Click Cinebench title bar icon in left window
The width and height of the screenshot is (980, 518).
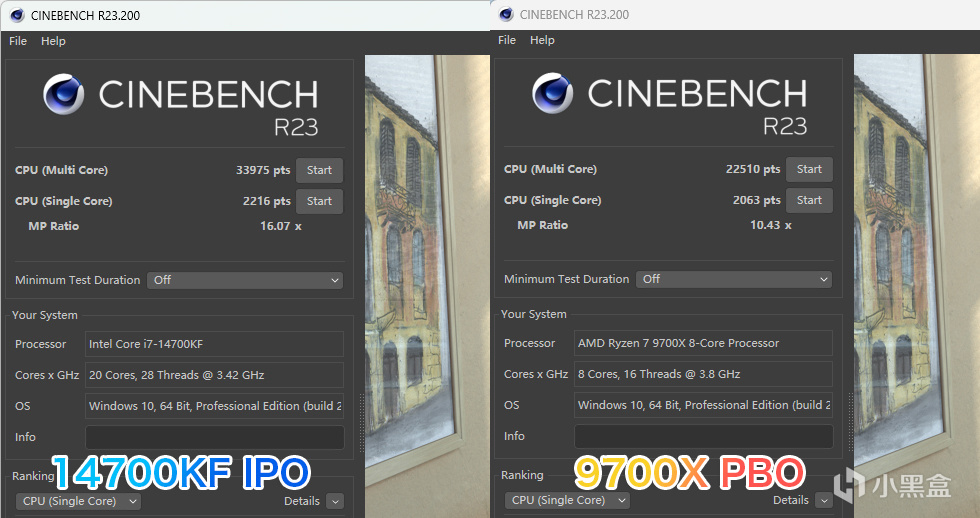pos(17,15)
